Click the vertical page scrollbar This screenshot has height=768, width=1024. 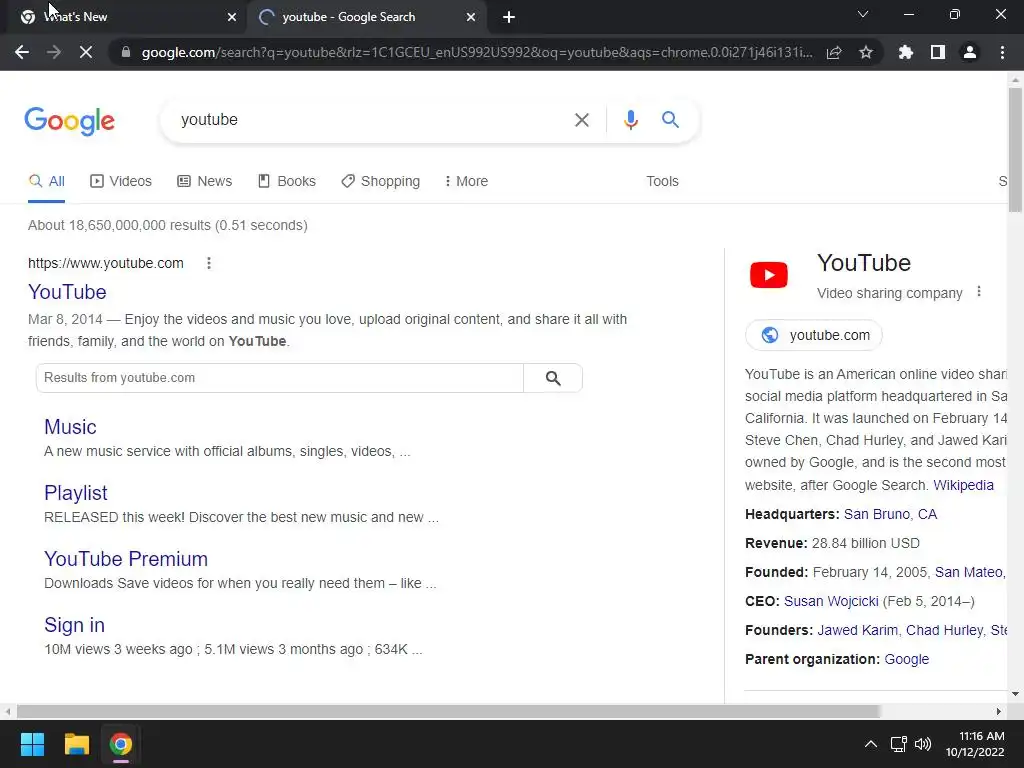pos(1015,150)
